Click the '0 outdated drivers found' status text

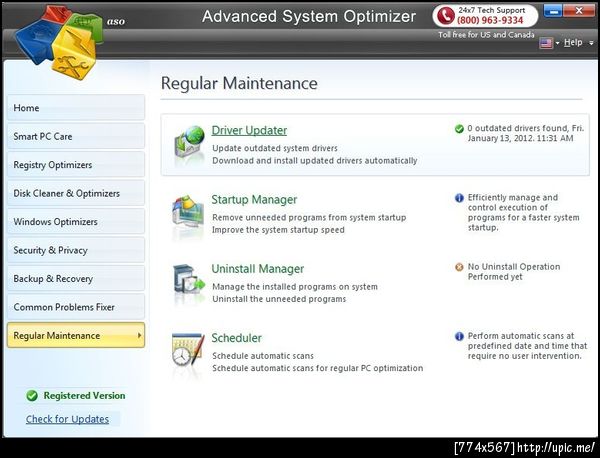click(526, 133)
